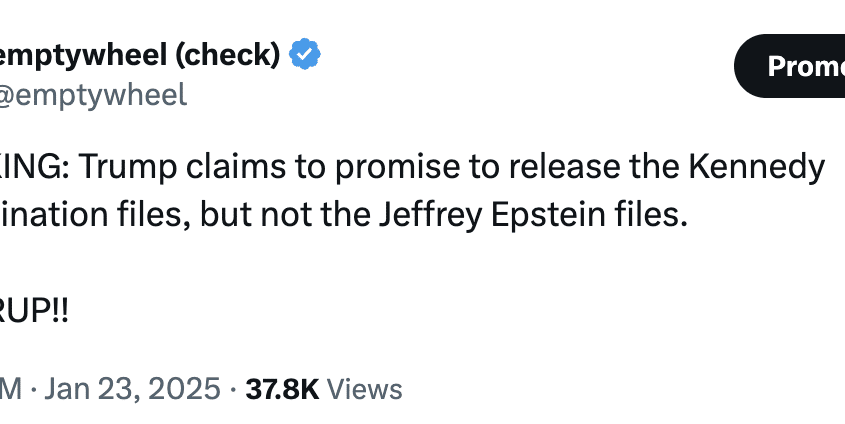Click the word 'claims' in tweet
The image size is (845, 424).
coord(236,167)
